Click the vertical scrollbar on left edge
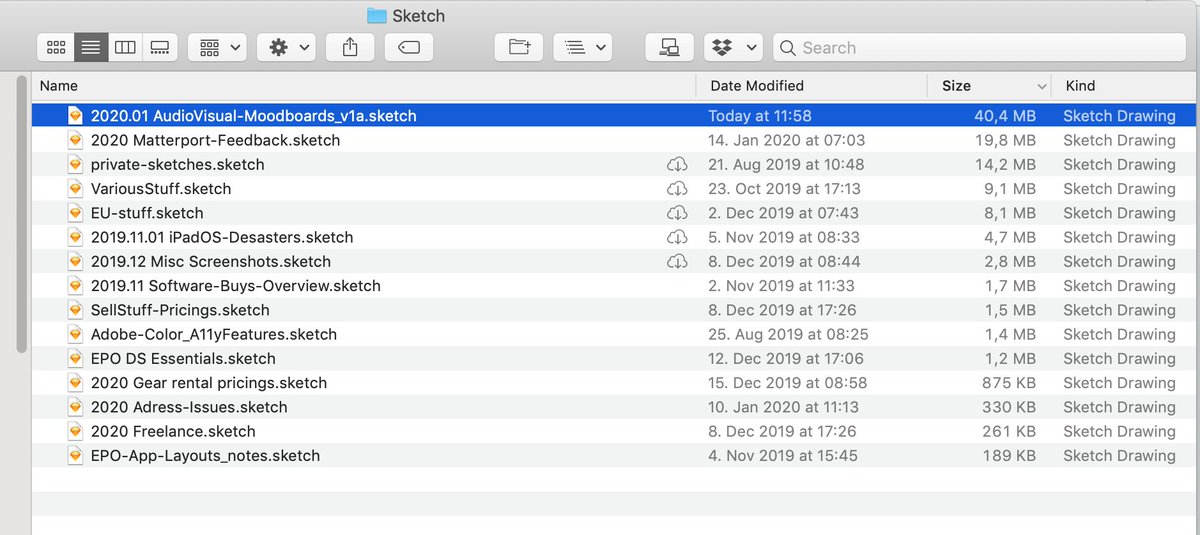Screen dimensions: 1200x535 click(21, 215)
